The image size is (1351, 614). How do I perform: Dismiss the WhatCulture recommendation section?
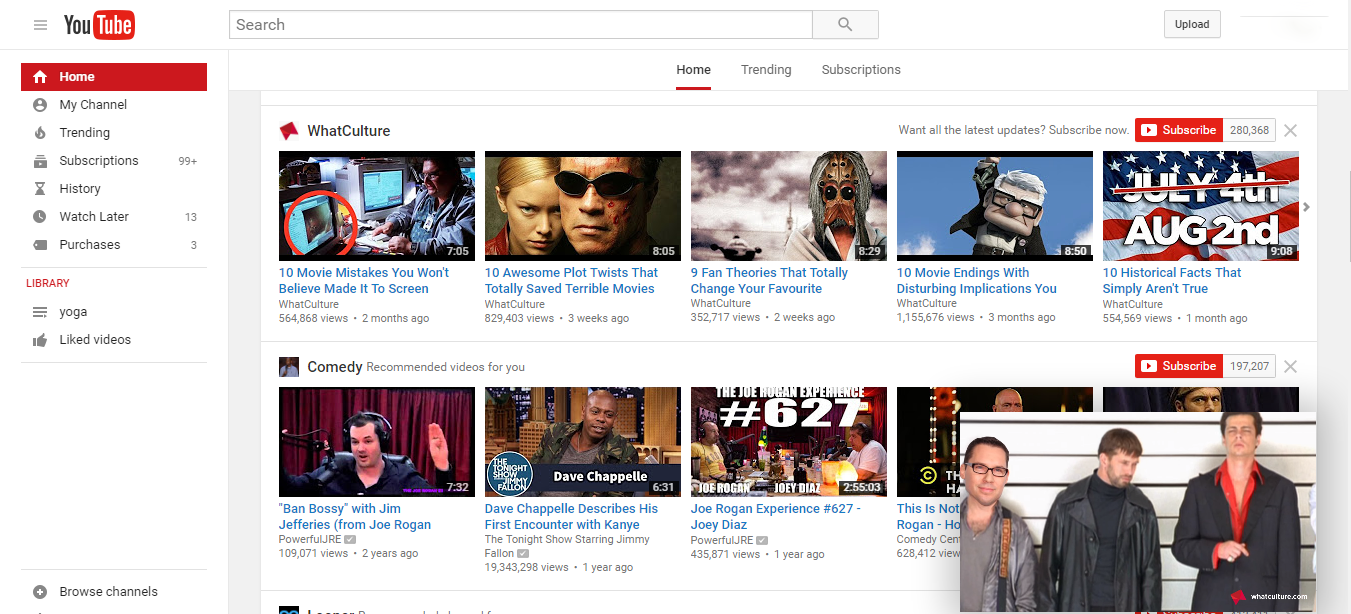coord(1290,131)
